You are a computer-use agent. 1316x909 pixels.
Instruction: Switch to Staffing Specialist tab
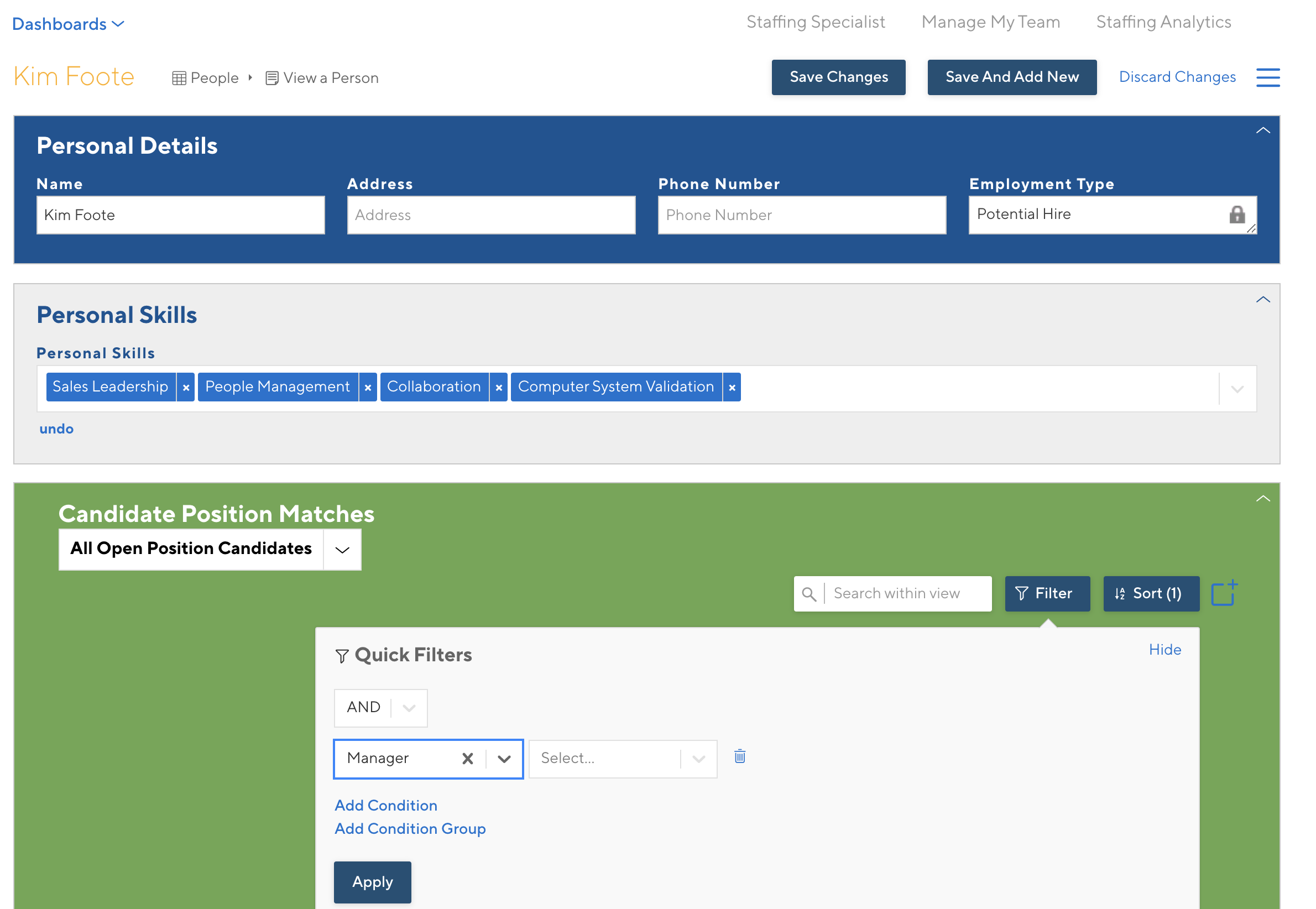click(x=816, y=22)
